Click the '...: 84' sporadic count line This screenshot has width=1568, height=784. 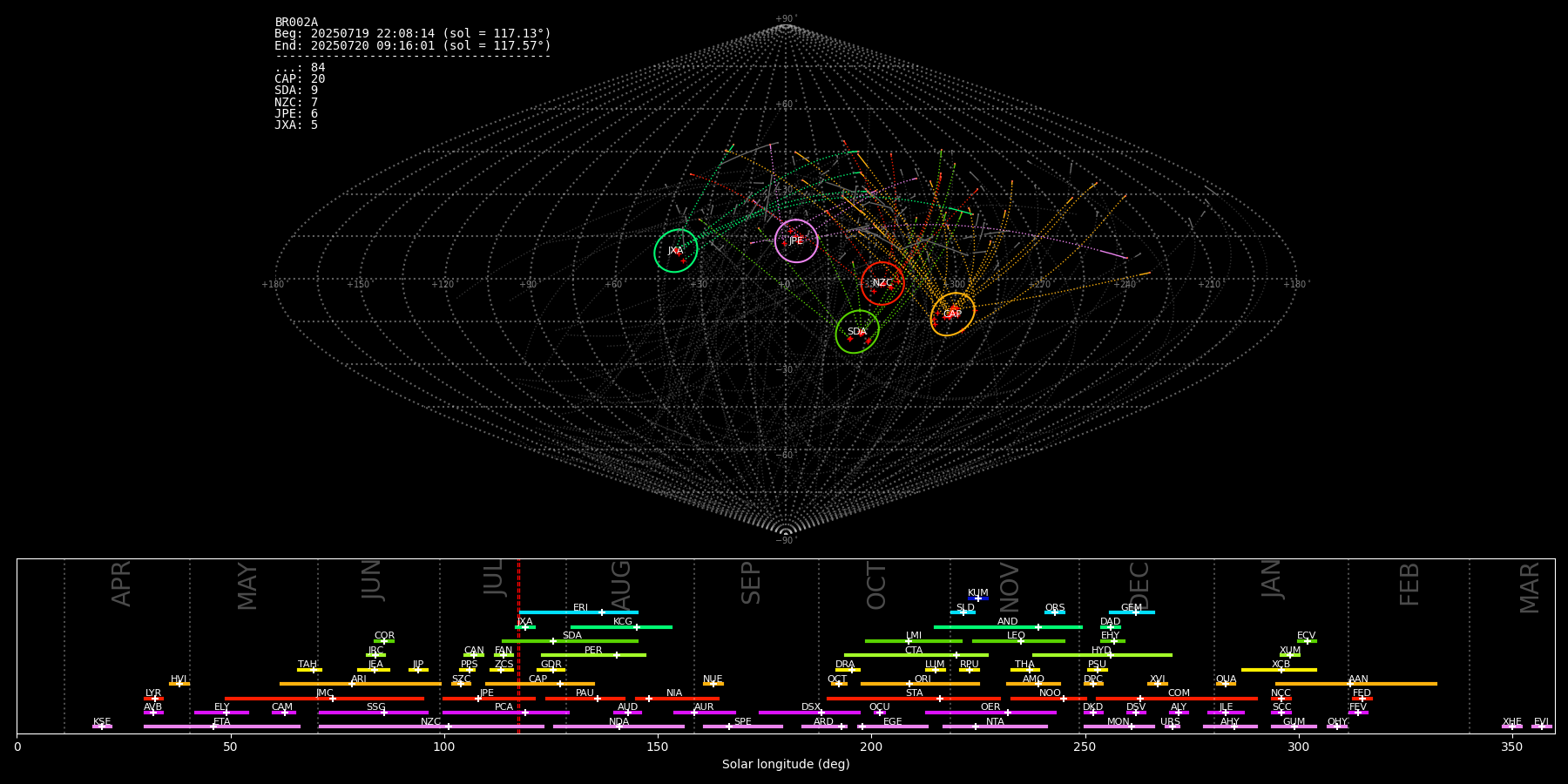(300, 68)
